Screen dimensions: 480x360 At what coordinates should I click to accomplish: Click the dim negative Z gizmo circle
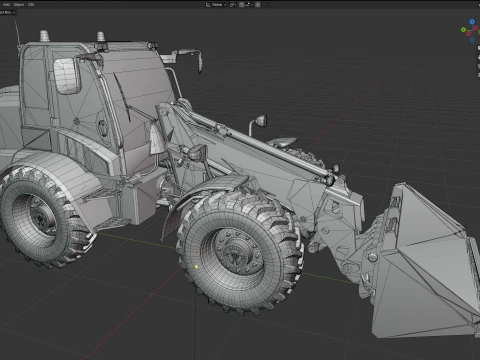pyautogui.click(x=472, y=40)
